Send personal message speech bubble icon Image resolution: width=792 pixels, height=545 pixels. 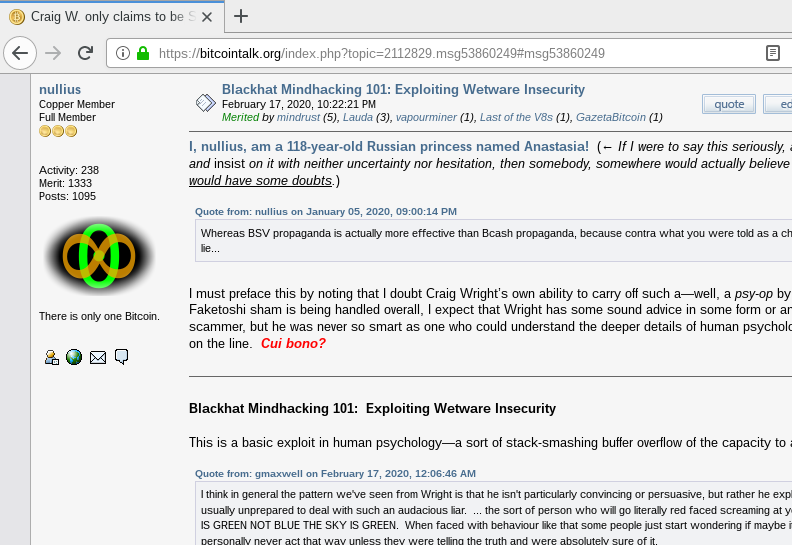(121, 357)
